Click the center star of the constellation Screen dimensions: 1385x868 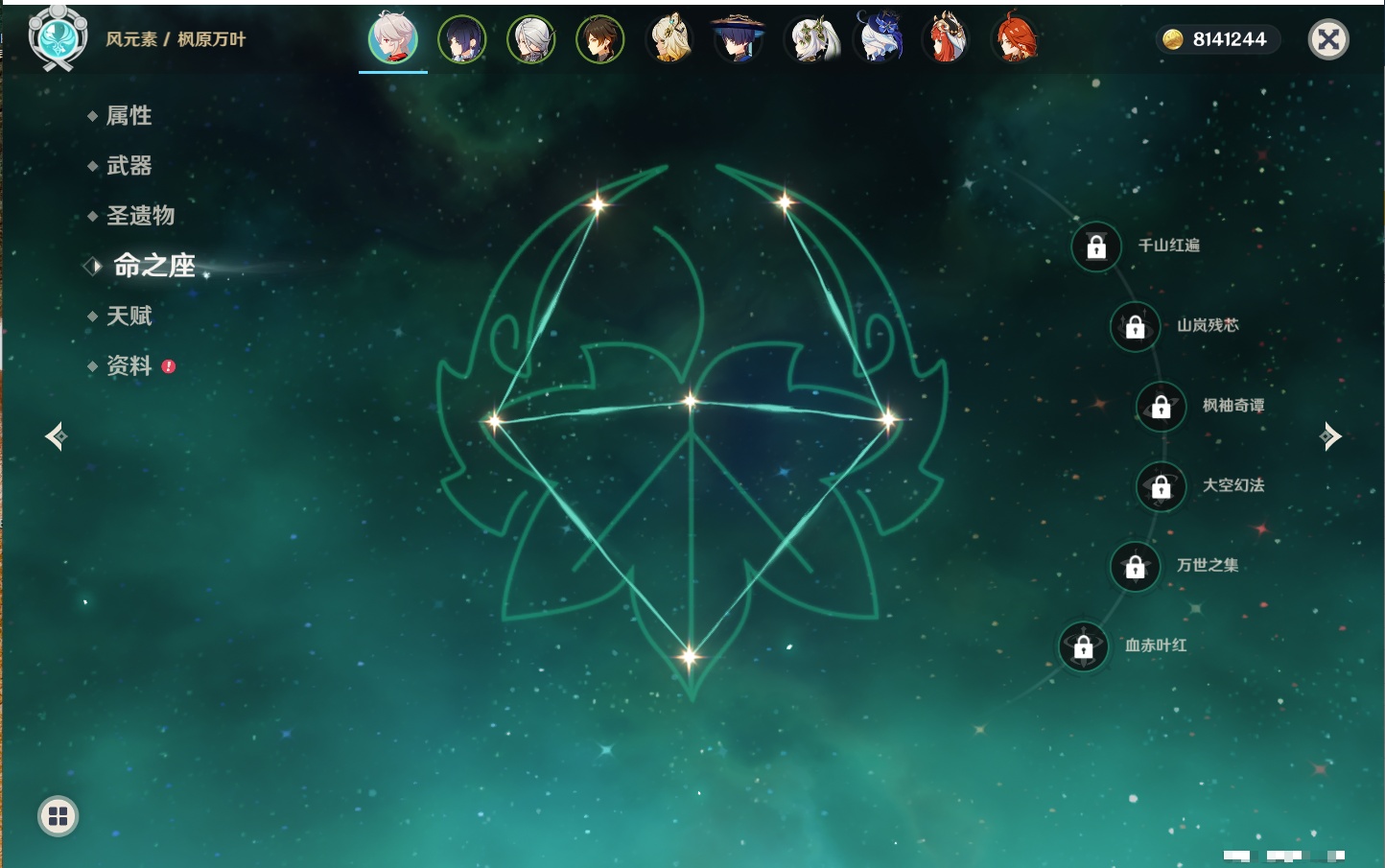click(x=691, y=401)
